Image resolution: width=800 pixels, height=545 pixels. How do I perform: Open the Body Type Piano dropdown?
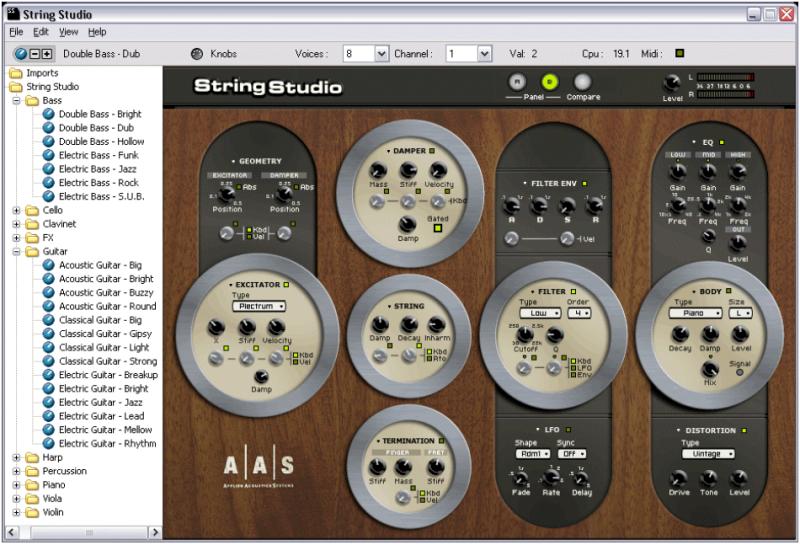click(x=695, y=313)
